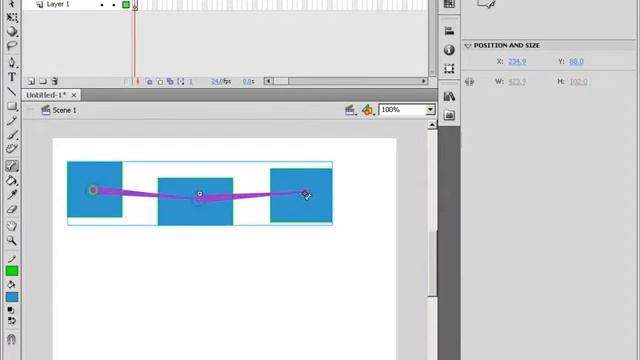The width and height of the screenshot is (640, 360).
Task: Toggle Layer 1 green outline square
Action: click(126, 5)
